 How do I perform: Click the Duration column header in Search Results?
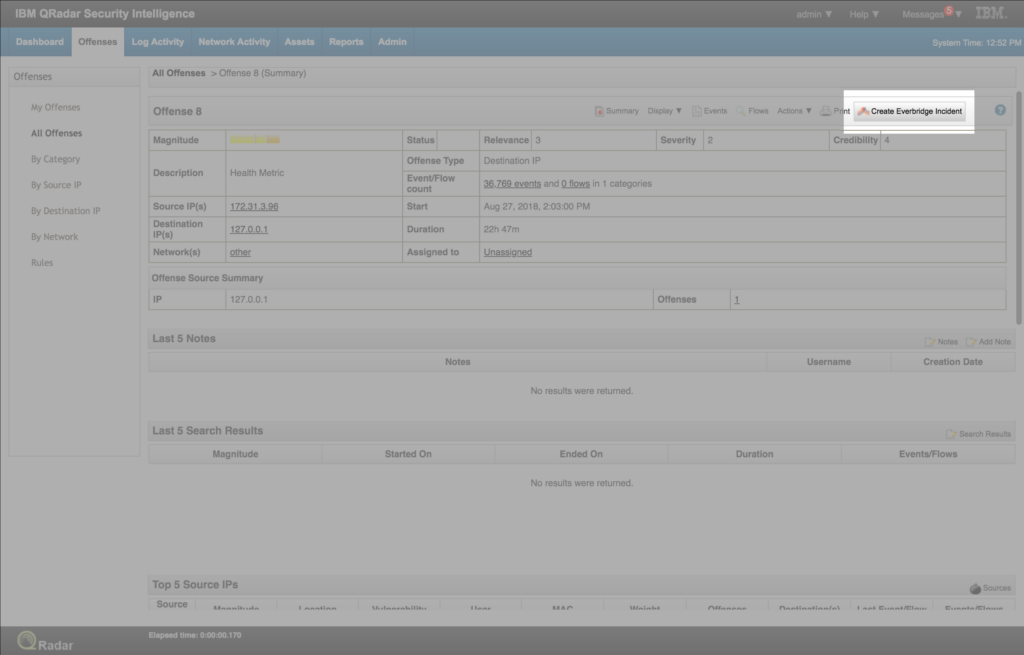(x=754, y=454)
